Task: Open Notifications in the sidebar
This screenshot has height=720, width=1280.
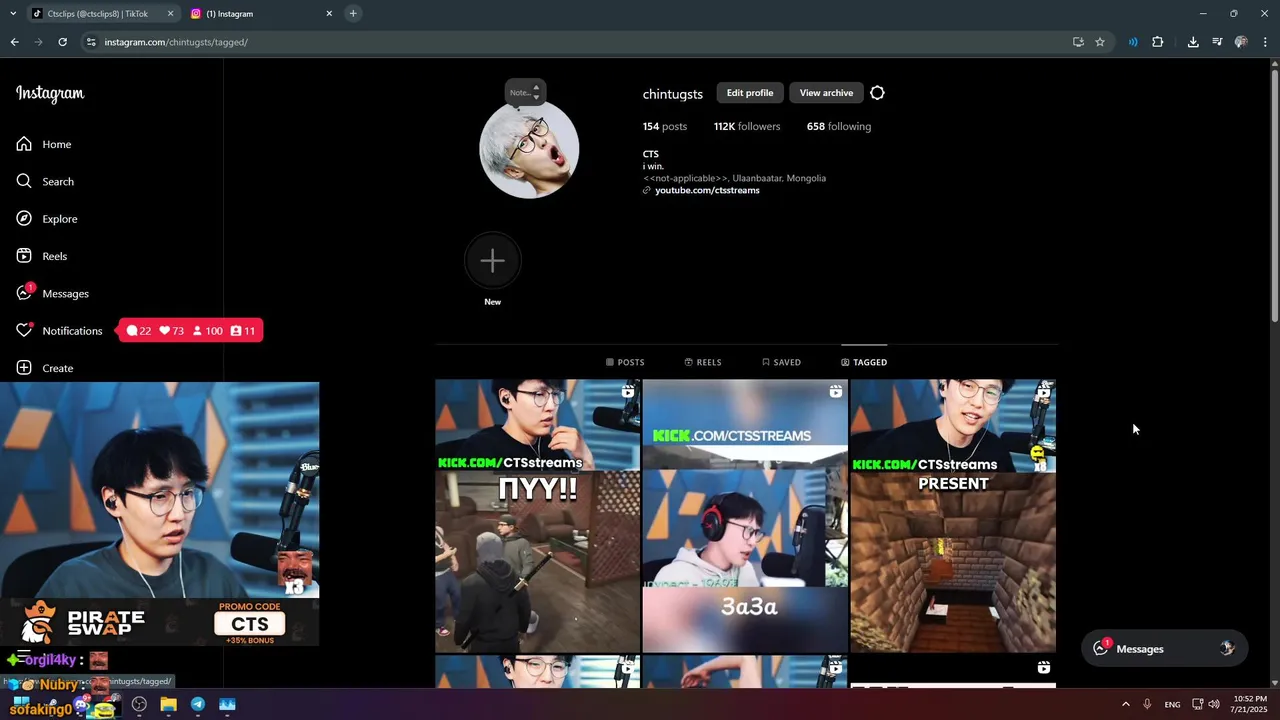Action: point(59,331)
